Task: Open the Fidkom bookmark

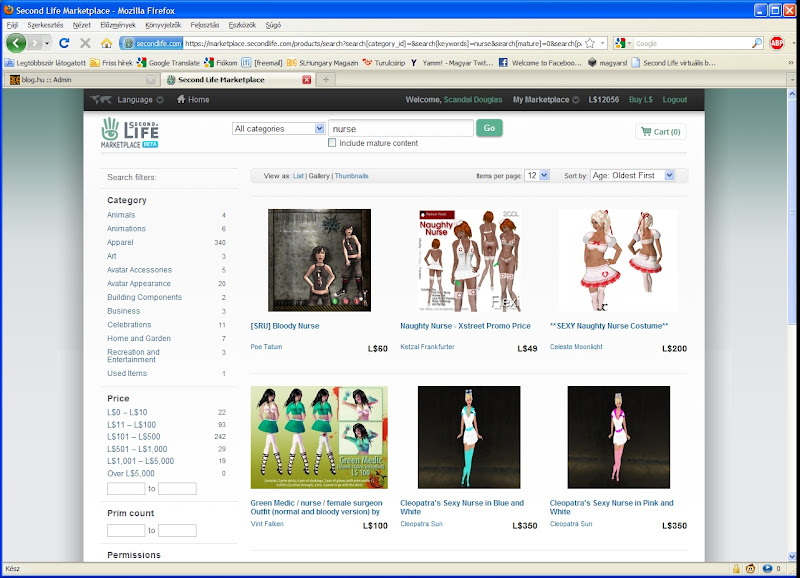Action: pyautogui.click(x=220, y=63)
